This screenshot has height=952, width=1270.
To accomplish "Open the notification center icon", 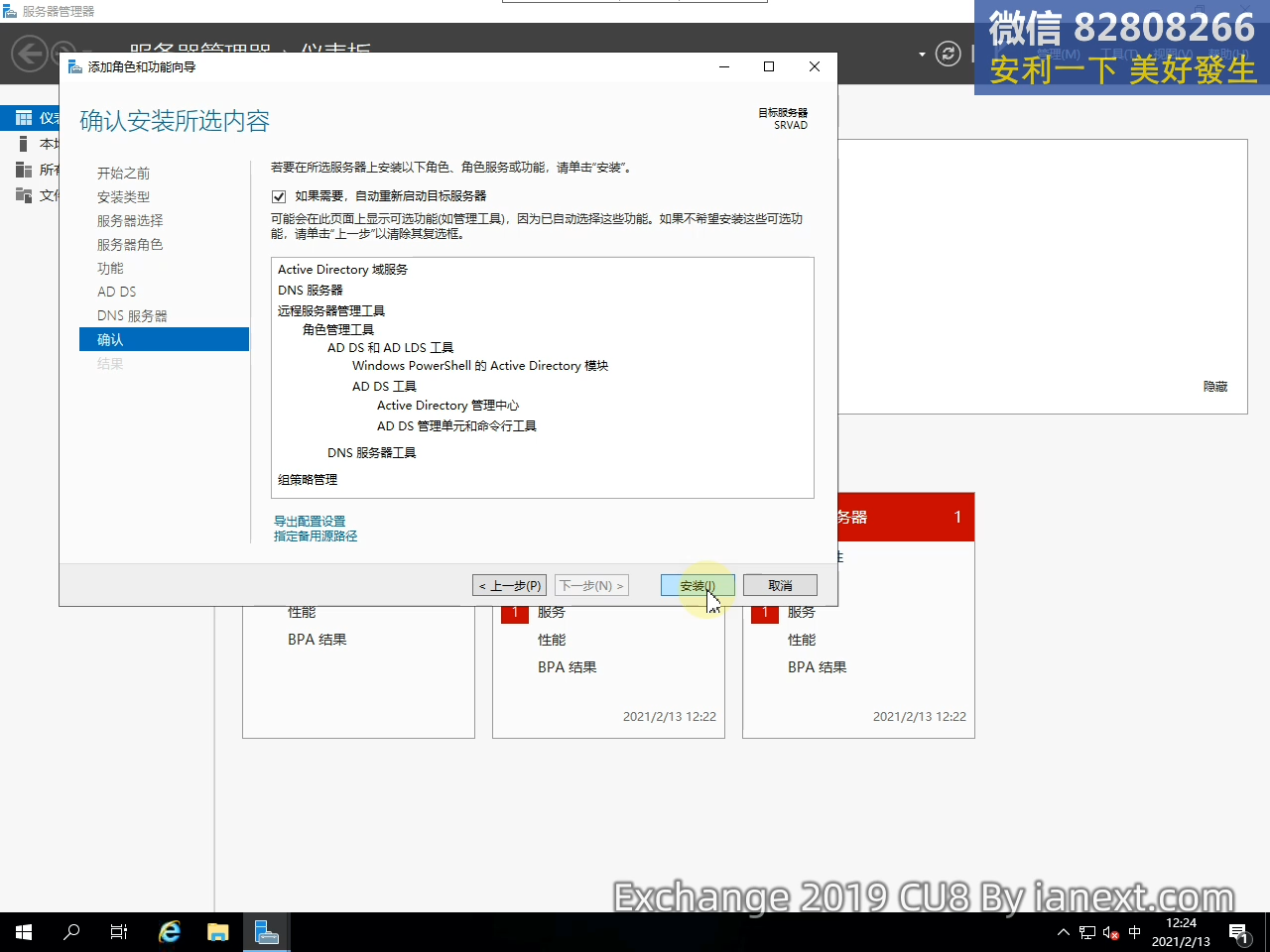I will click(x=1239, y=933).
